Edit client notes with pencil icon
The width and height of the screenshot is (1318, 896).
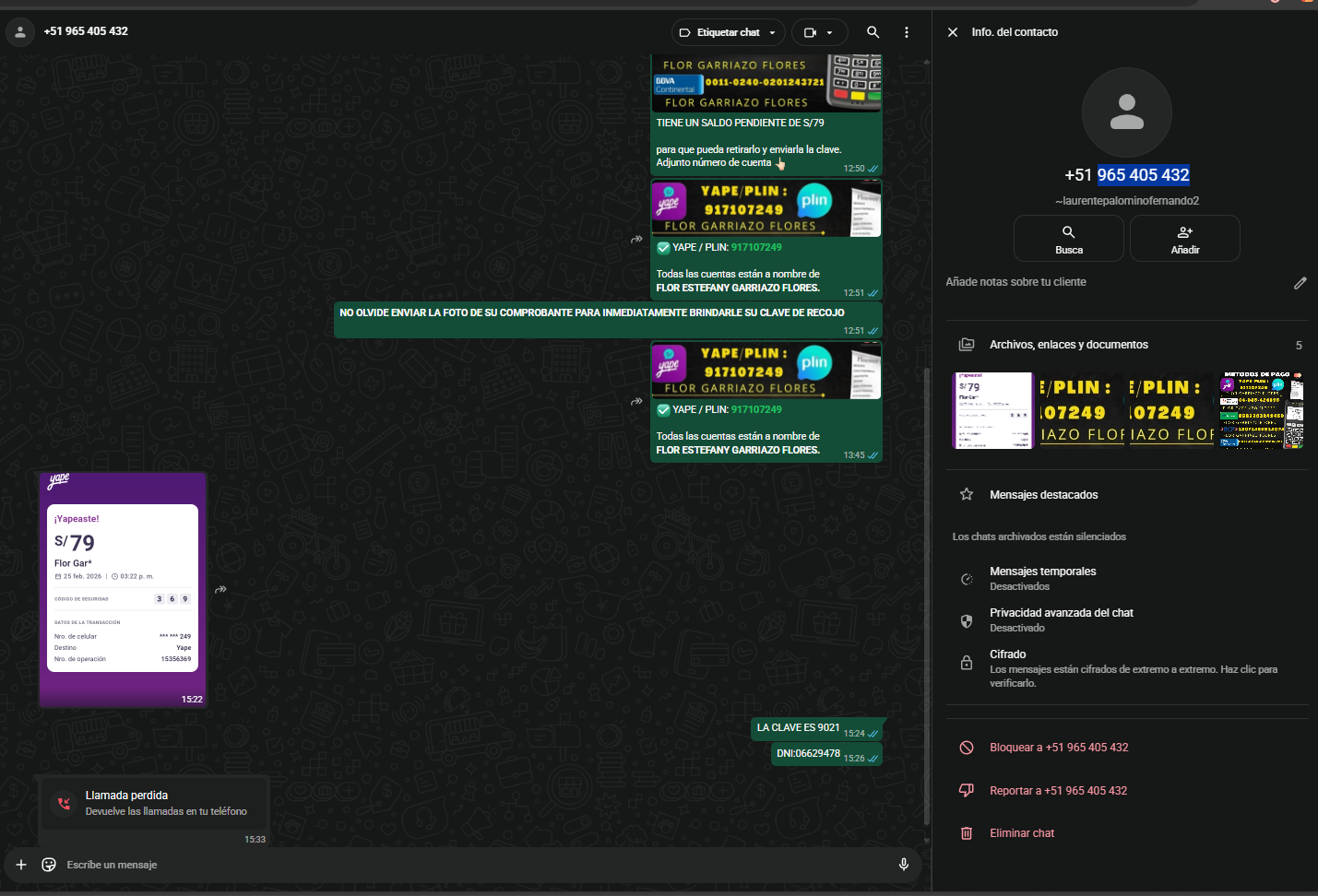[1300, 283]
